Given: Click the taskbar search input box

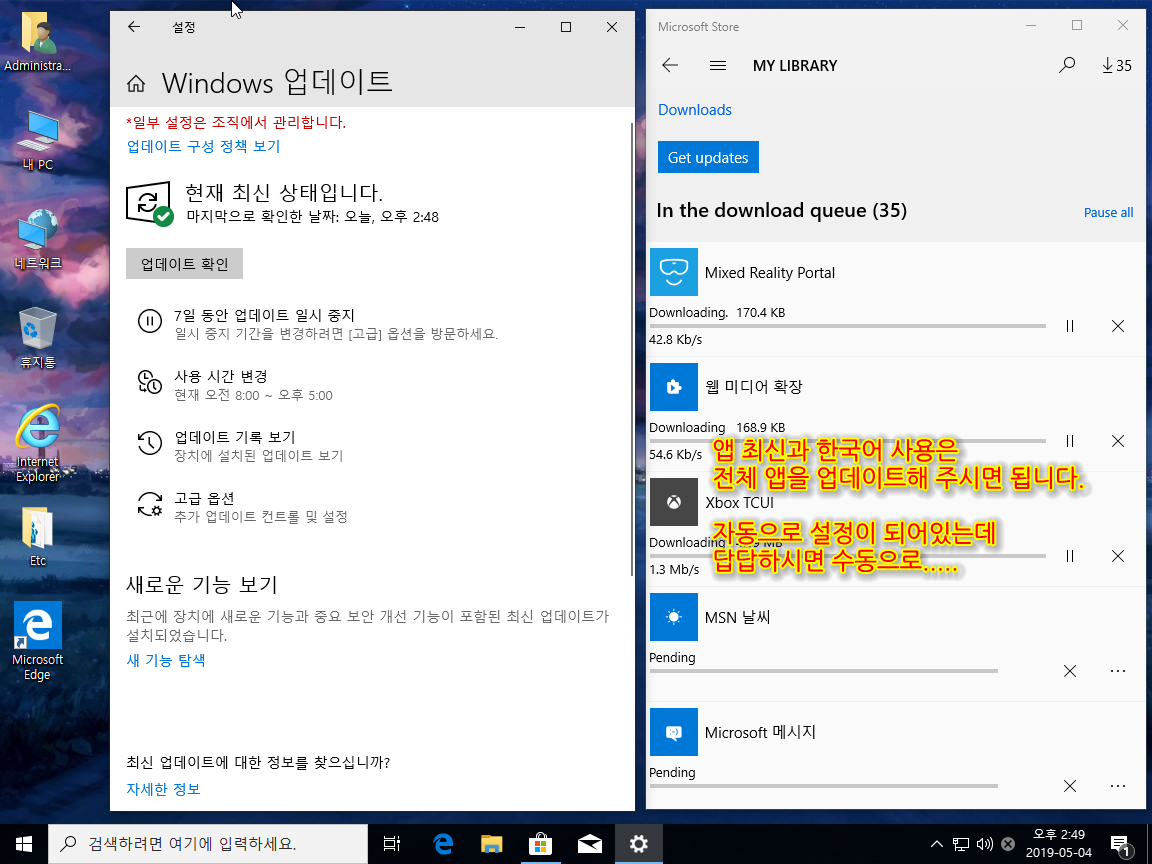Looking at the screenshot, I should [208, 844].
